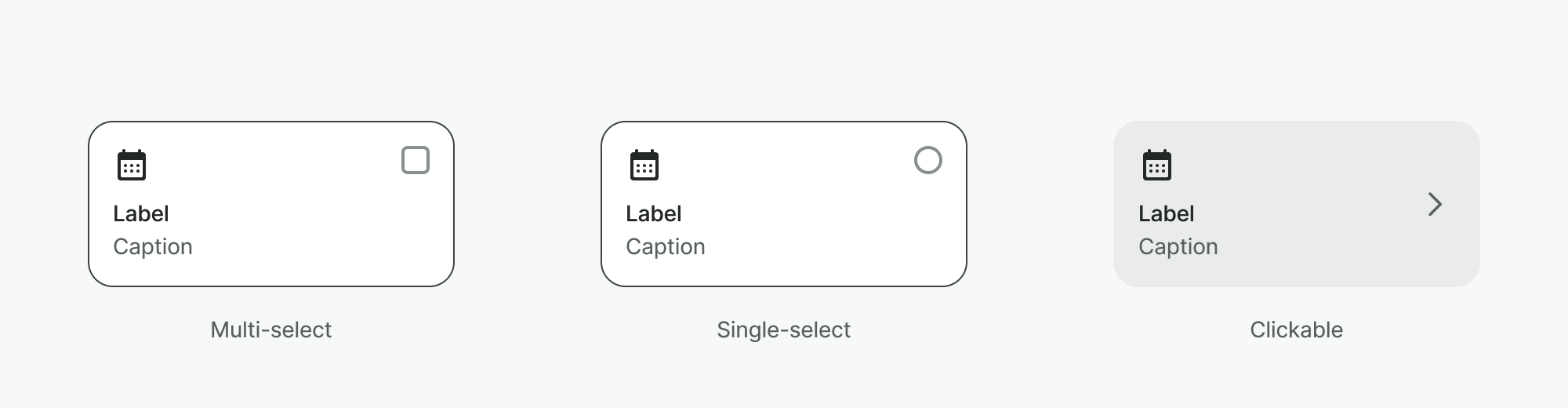The height and width of the screenshot is (408, 1568).
Task: Click the calendar icon in the Single-select card
Action: (x=644, y=165)
